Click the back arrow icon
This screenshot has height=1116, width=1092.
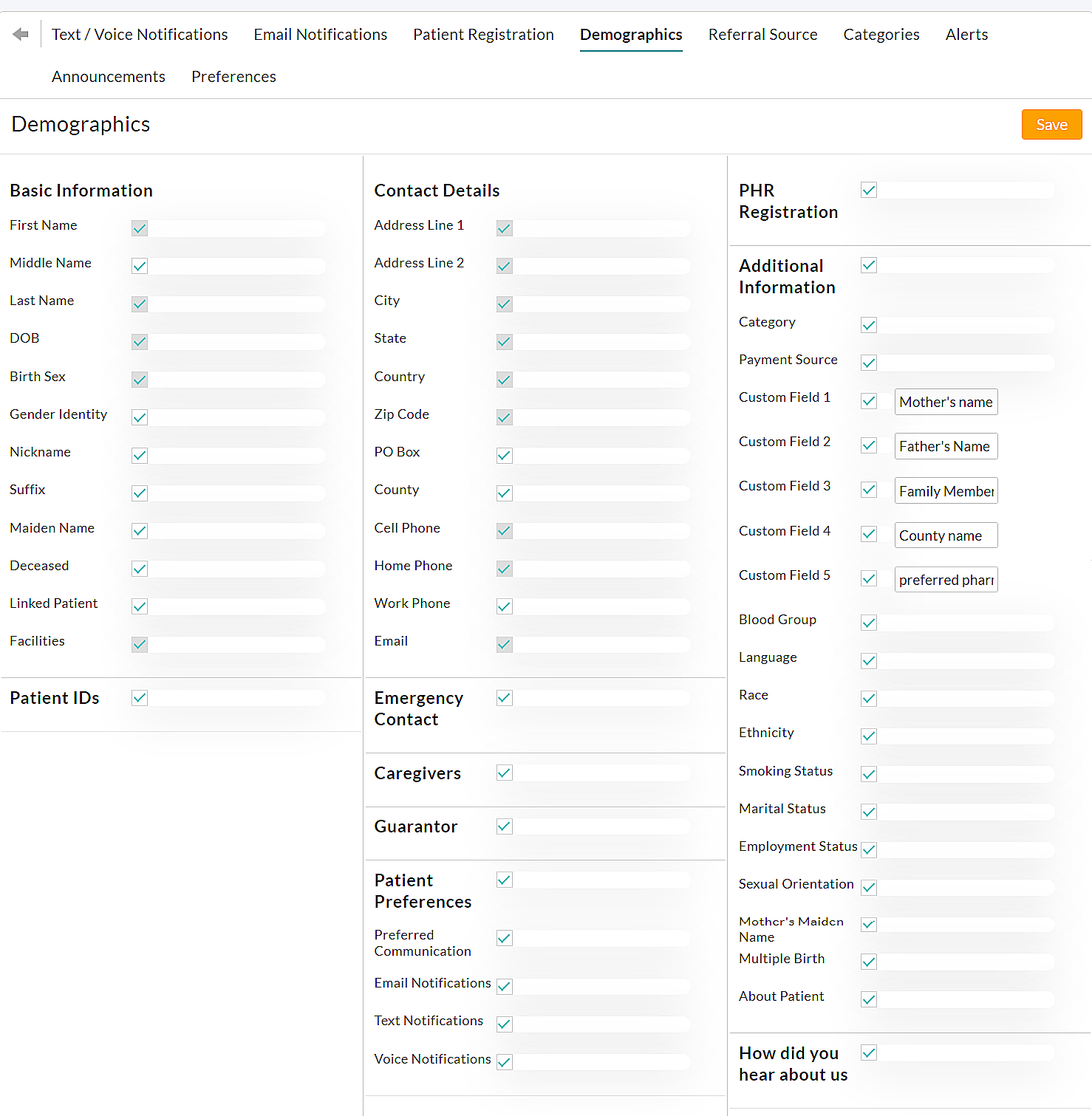point(21,34)
